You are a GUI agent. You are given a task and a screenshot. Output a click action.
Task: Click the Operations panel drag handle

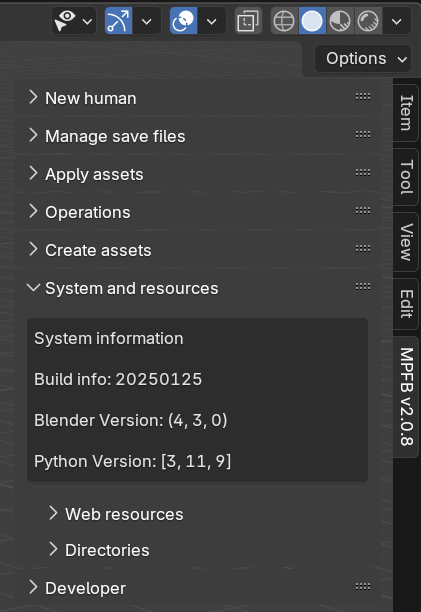coord(363,211)
